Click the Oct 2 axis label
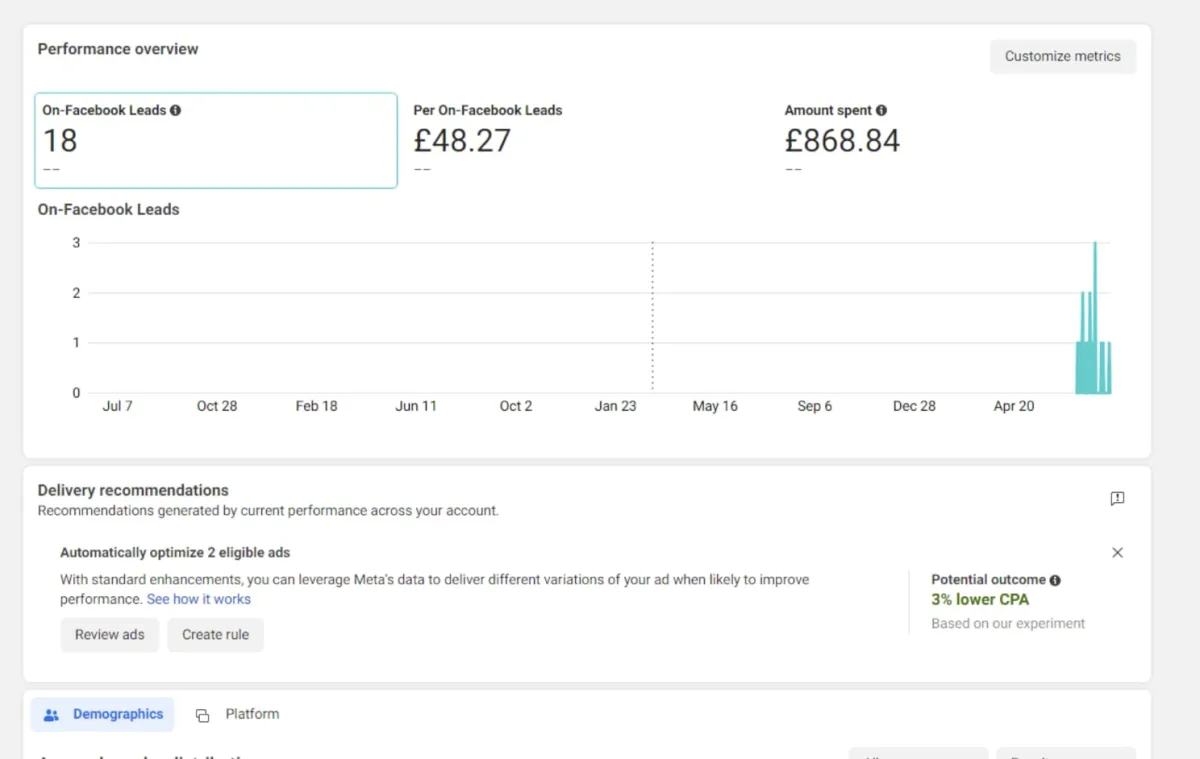The width and height of the screenshot is (1200, 759). pos(516,406)
